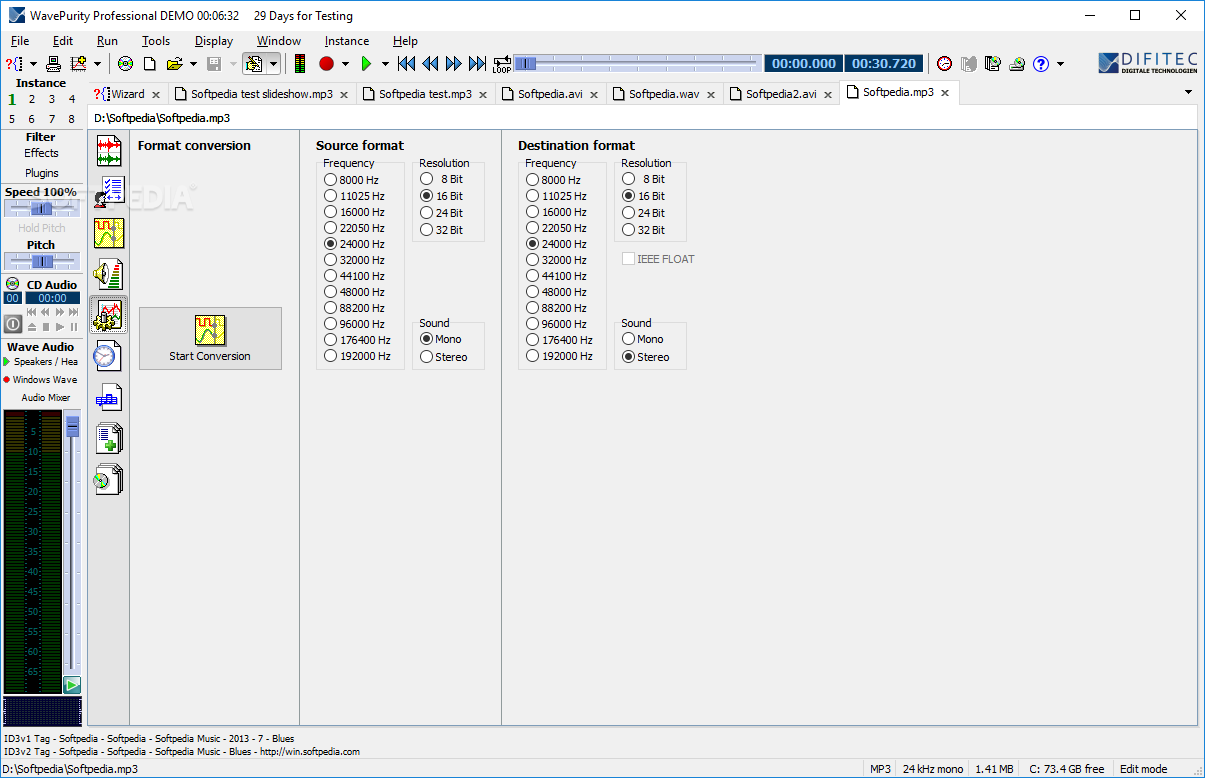Open dropdown next to record button
The image size is (1205, 778).
(x=345, y=64)
